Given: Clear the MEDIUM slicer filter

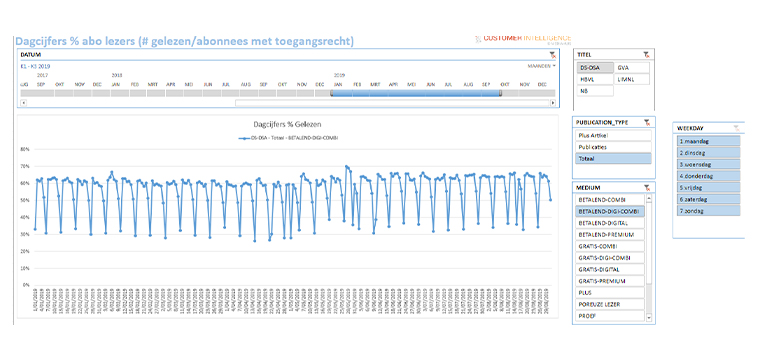Looking at the screenshot, I should (x=646, y=188).
